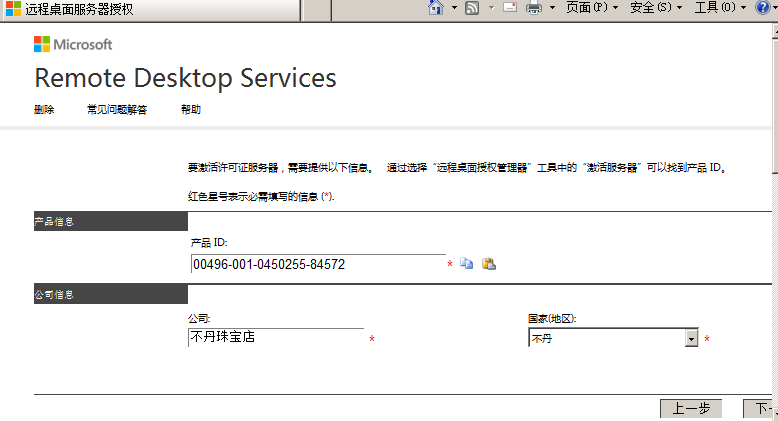Viewport: 778px width, 421px height.
Task: Click the RSS feeds icon
Action: [471, 8]
